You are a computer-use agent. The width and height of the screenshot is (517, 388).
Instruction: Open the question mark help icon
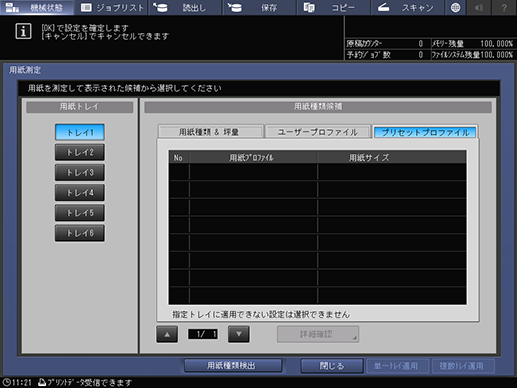coord(504,7)
